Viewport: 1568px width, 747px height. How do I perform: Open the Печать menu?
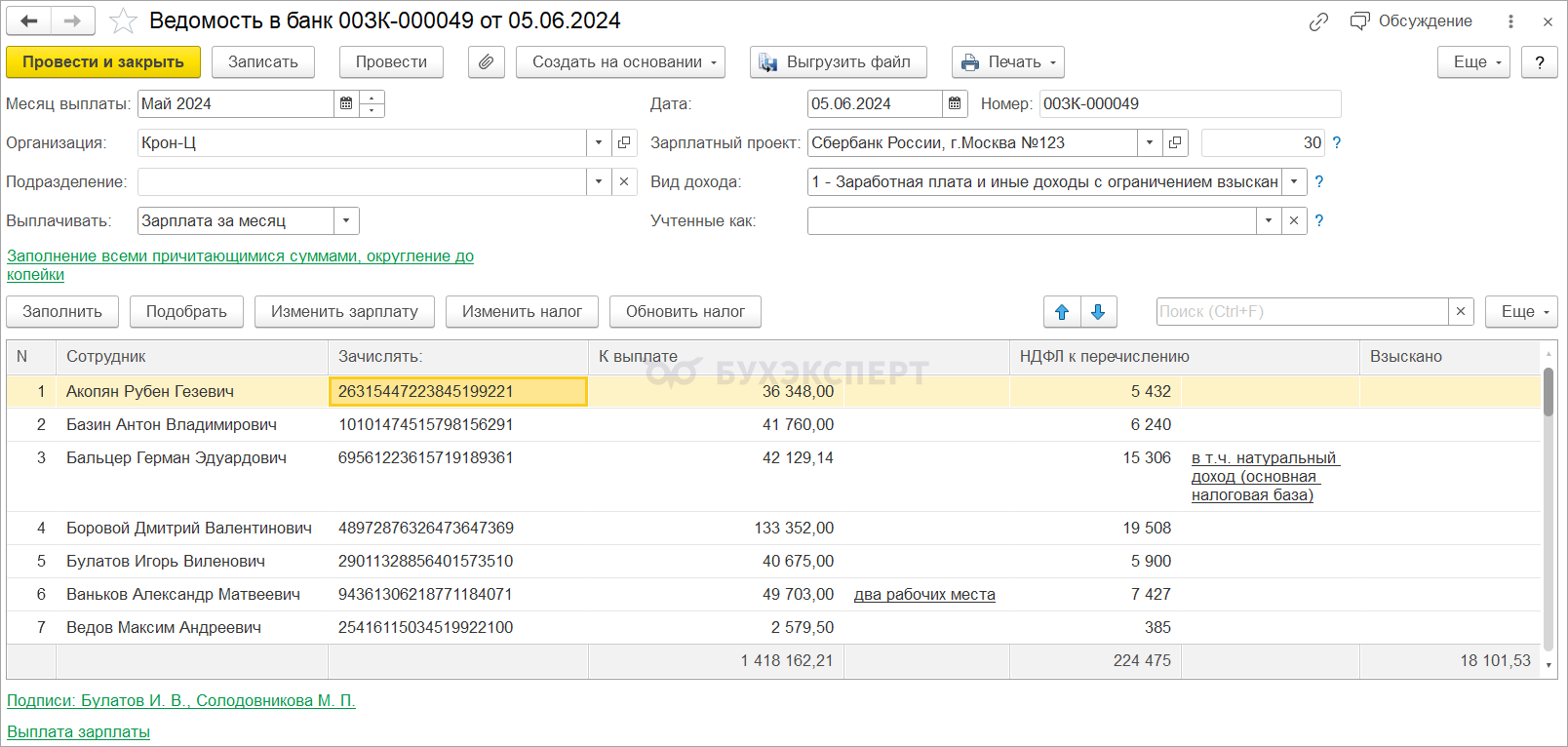click(1007, 62)
